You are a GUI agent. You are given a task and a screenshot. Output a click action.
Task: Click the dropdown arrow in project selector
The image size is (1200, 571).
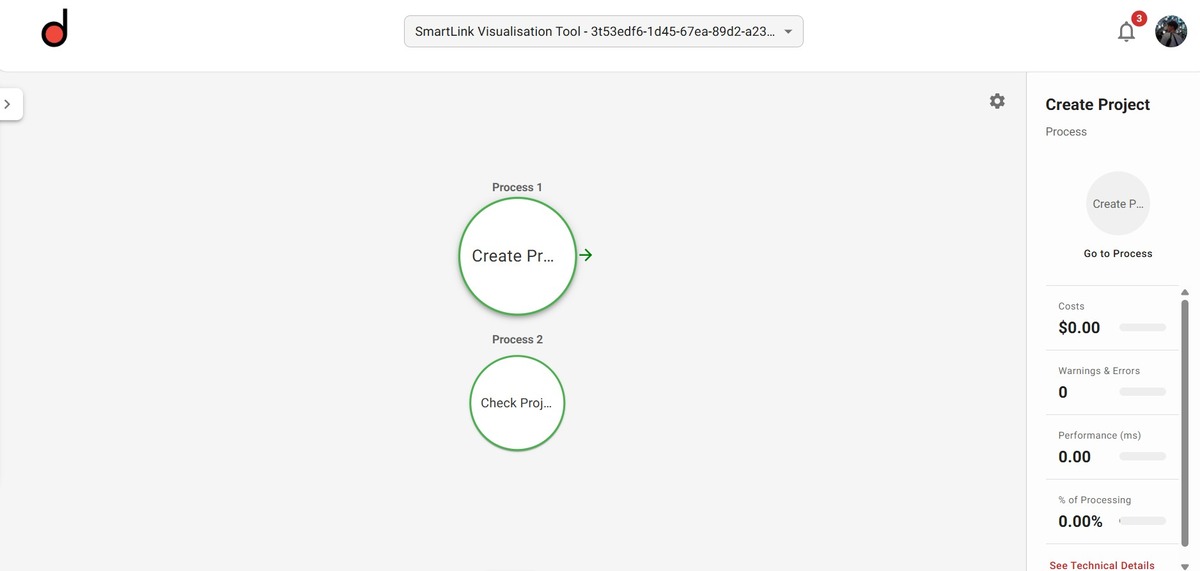pos(788,31)
